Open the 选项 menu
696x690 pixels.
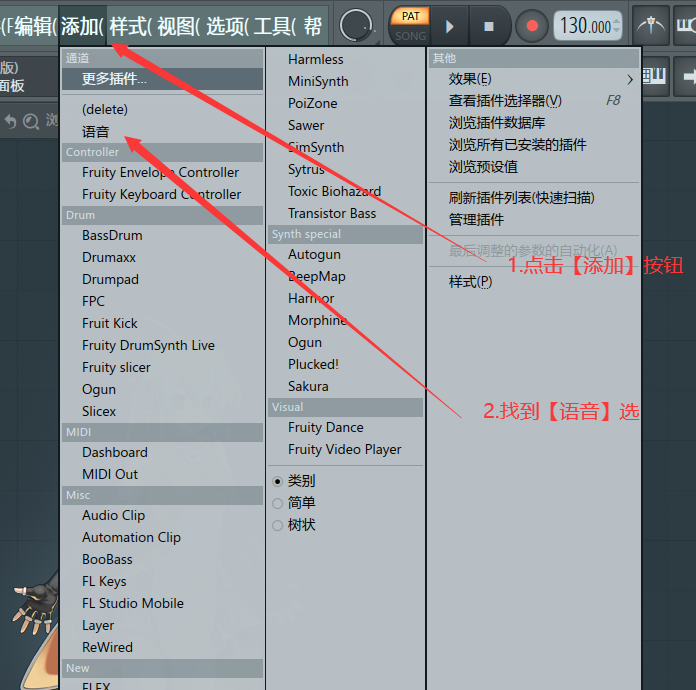point(227,26)
